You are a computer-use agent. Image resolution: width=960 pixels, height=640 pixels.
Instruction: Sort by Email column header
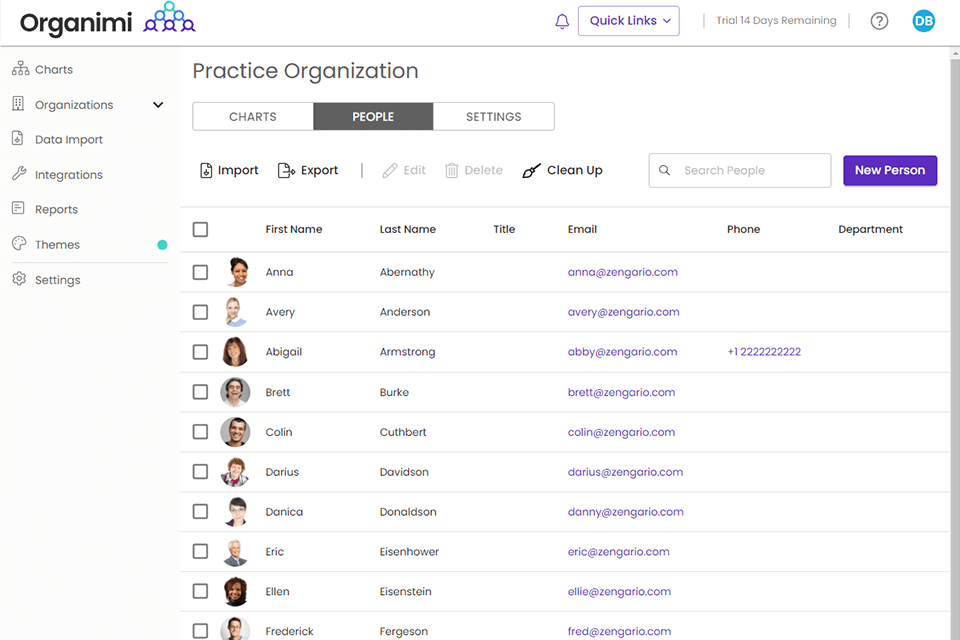[582, 229]
